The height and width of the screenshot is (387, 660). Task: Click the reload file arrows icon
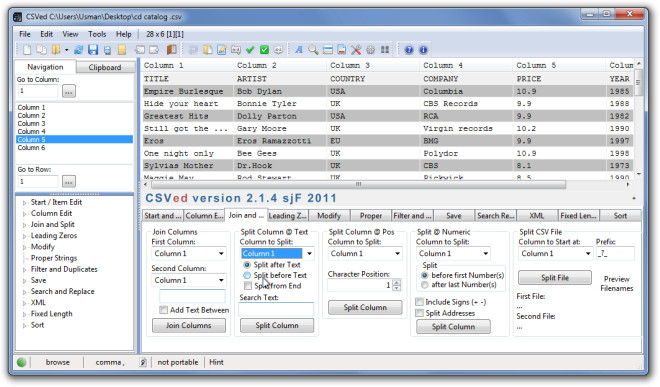click(78, 50)
